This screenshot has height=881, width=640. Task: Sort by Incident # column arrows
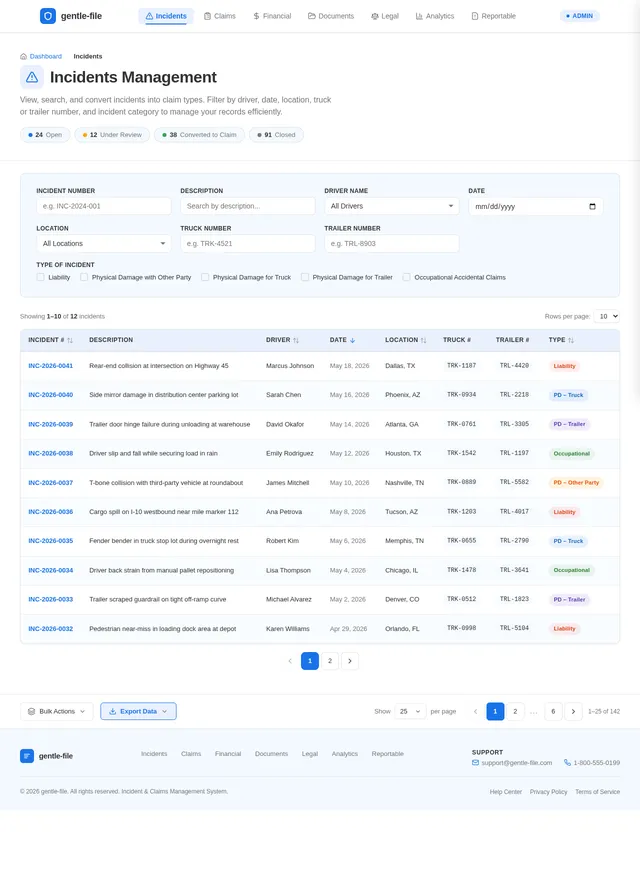click(x=70, y=340)
